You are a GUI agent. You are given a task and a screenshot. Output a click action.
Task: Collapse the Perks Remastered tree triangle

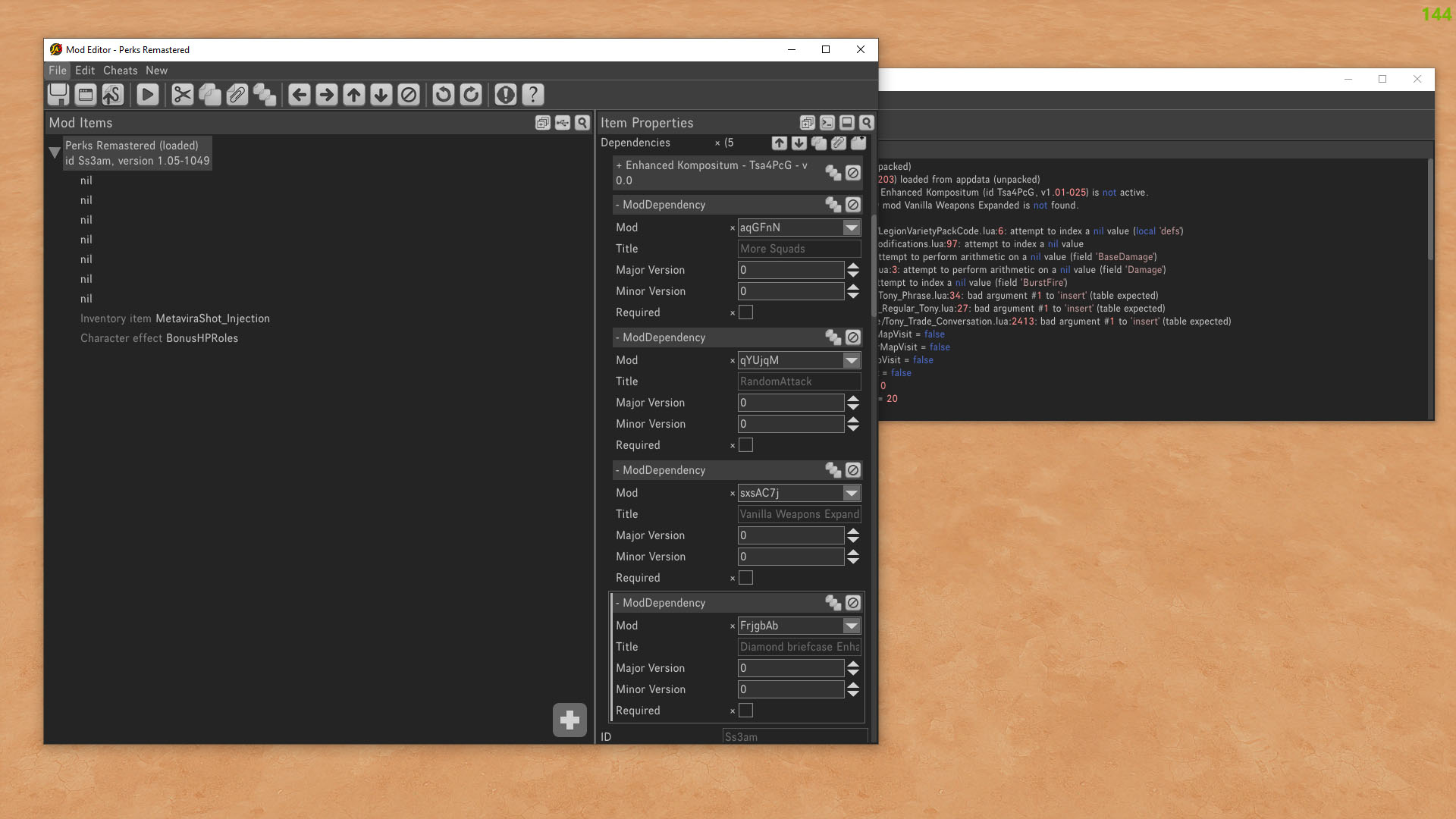[x=55, y=152]
